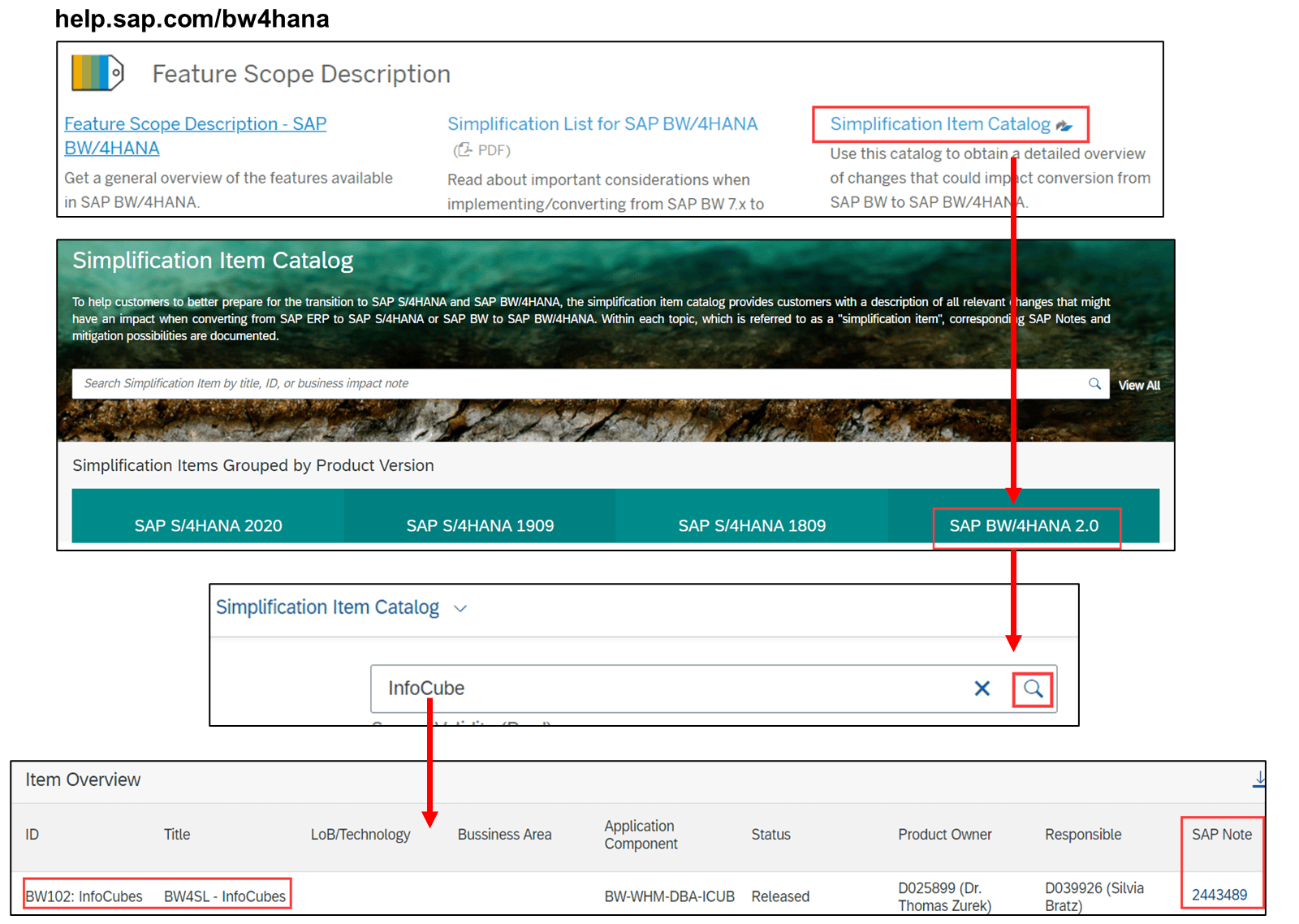Click the SAP Note column header
The width and height of the screenshot is (1299, 924).
pos(1222,835)
